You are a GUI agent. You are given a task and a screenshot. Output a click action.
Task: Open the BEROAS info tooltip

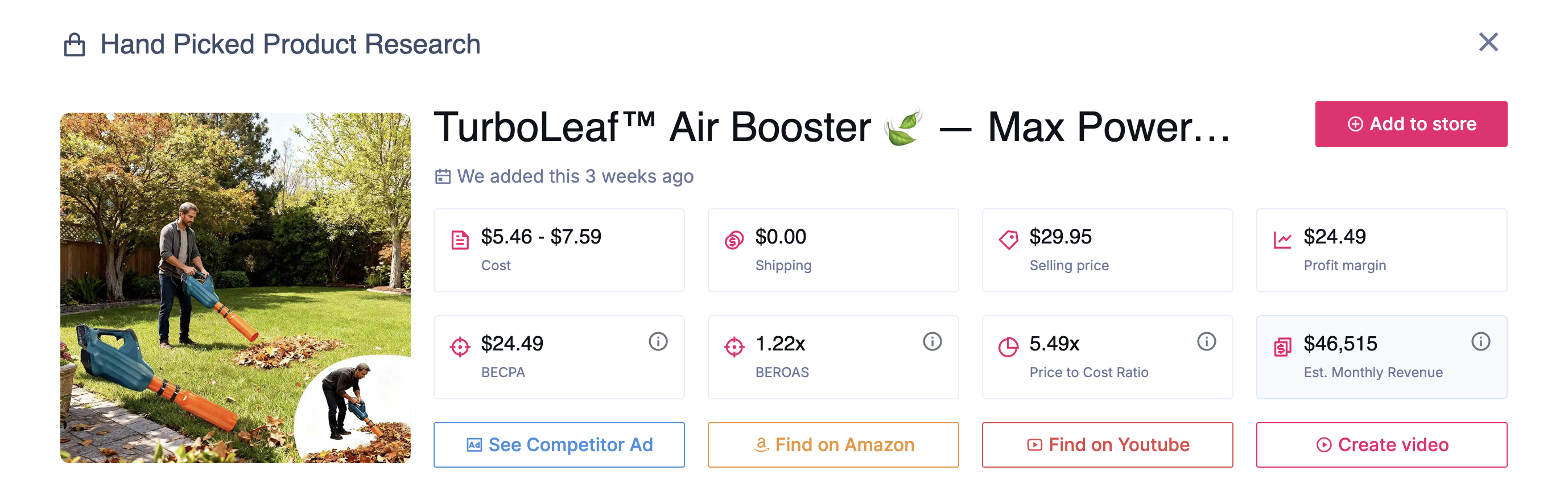click(x=931, y=341)
